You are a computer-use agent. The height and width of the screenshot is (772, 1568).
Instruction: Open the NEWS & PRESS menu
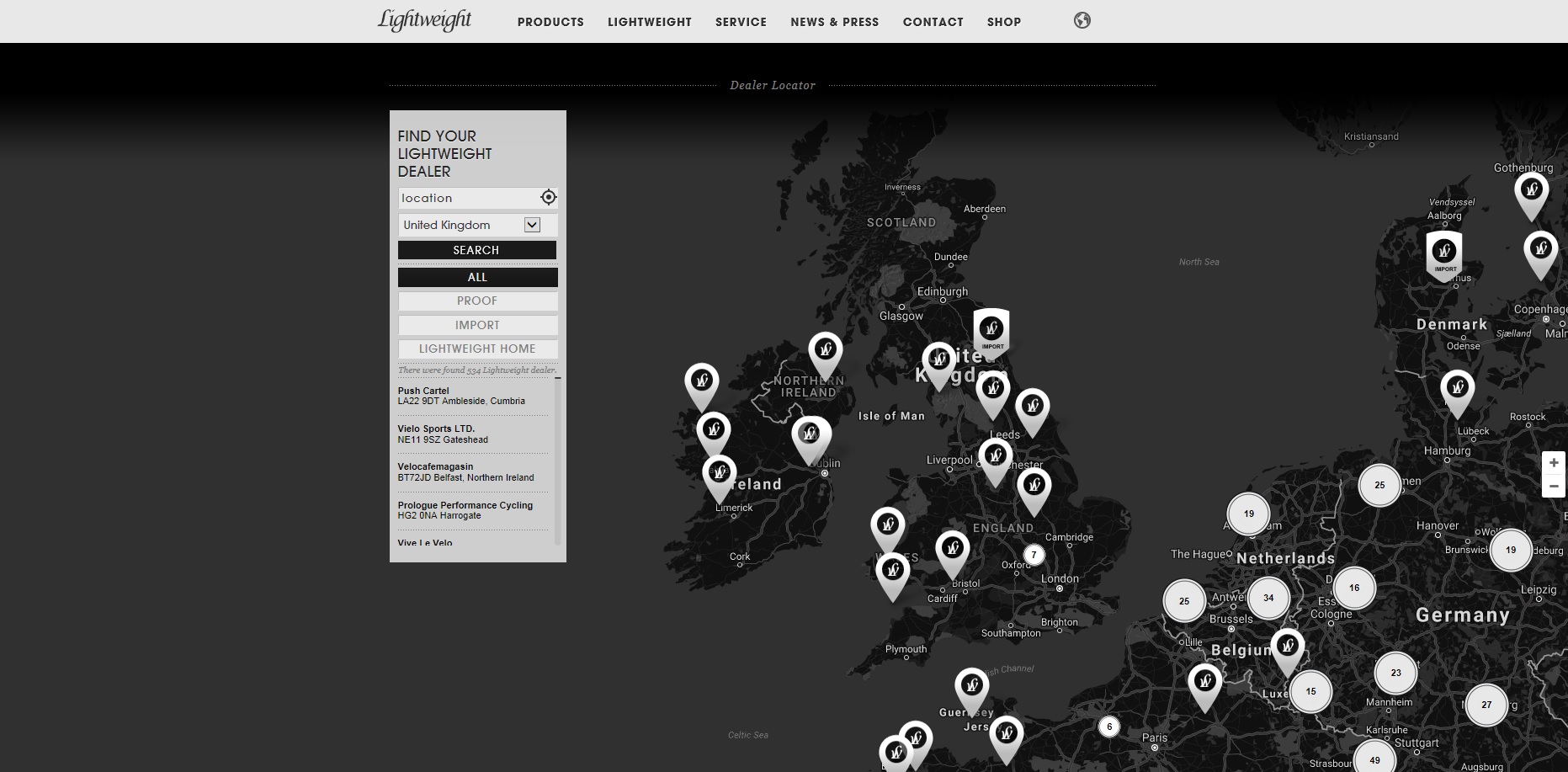point(834,22)
